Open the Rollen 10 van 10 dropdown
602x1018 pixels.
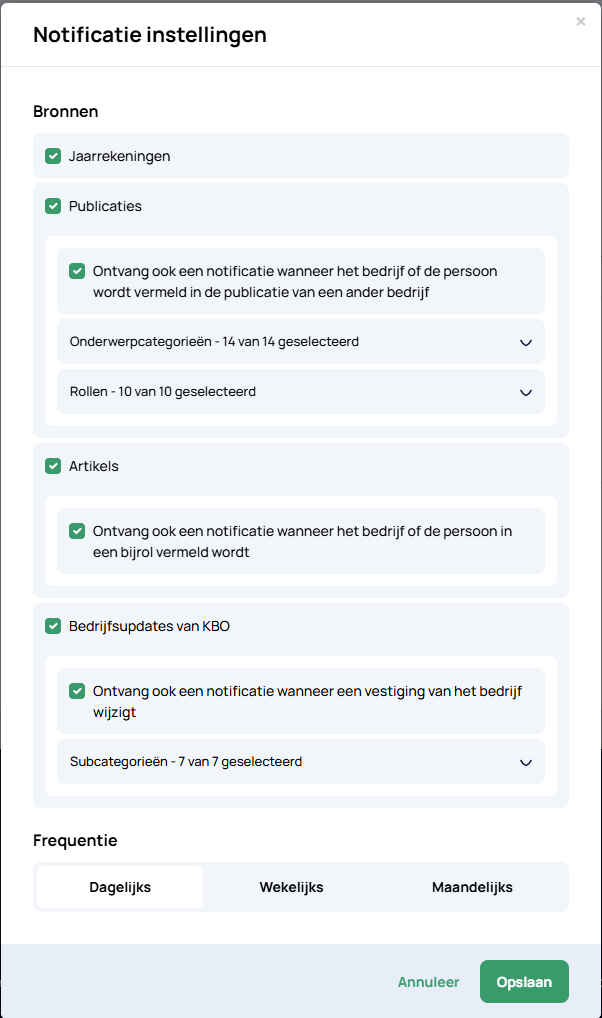(300, 392)
